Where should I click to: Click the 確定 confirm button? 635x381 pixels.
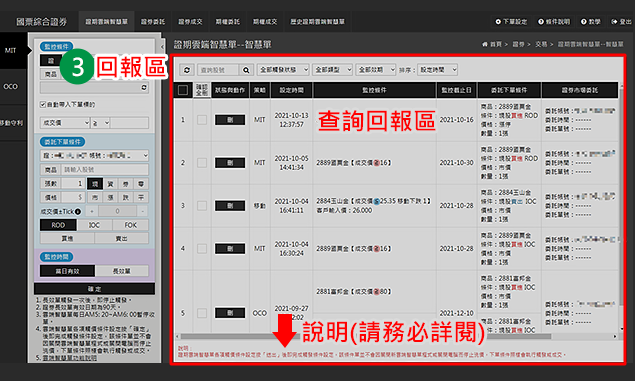[94, 289]
